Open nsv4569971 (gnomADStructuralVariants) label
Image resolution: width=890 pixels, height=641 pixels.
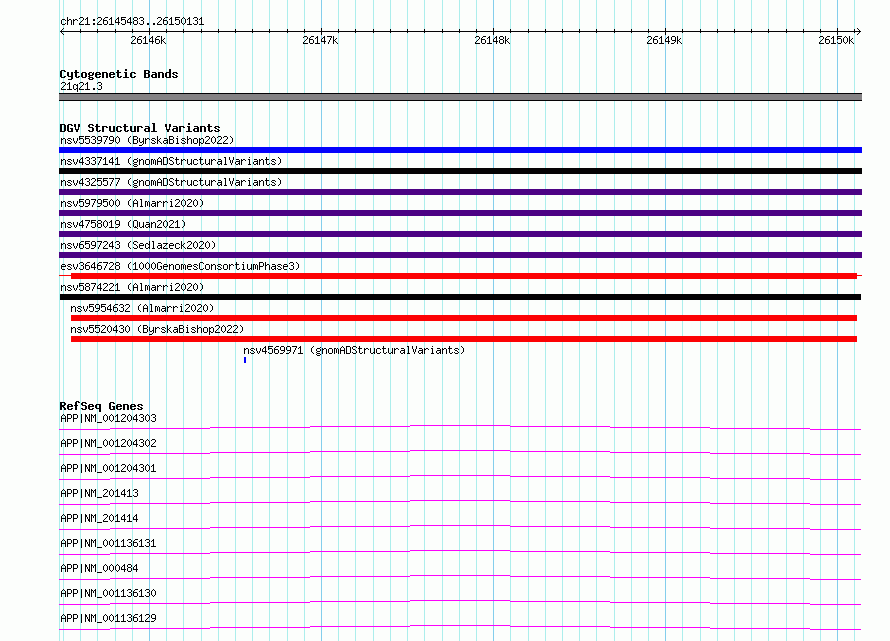click(354, 350)
